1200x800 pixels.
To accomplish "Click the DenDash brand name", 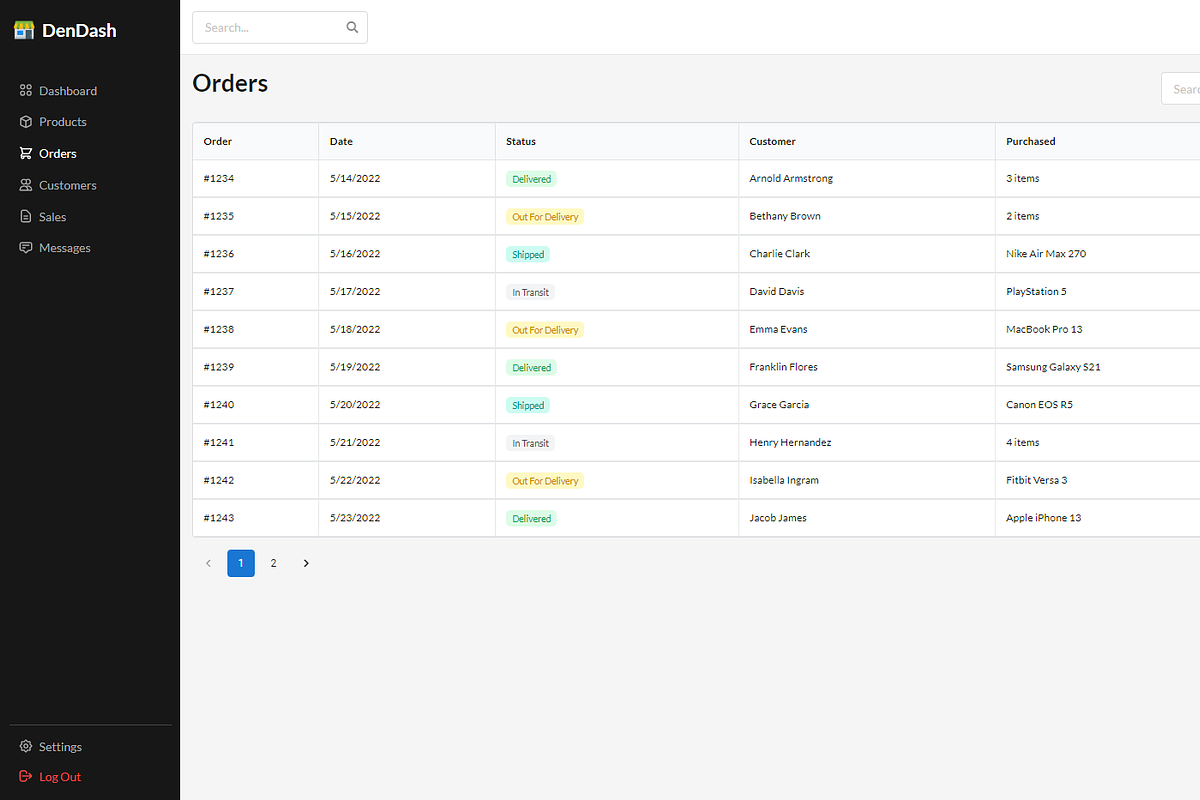I will 79,30.
